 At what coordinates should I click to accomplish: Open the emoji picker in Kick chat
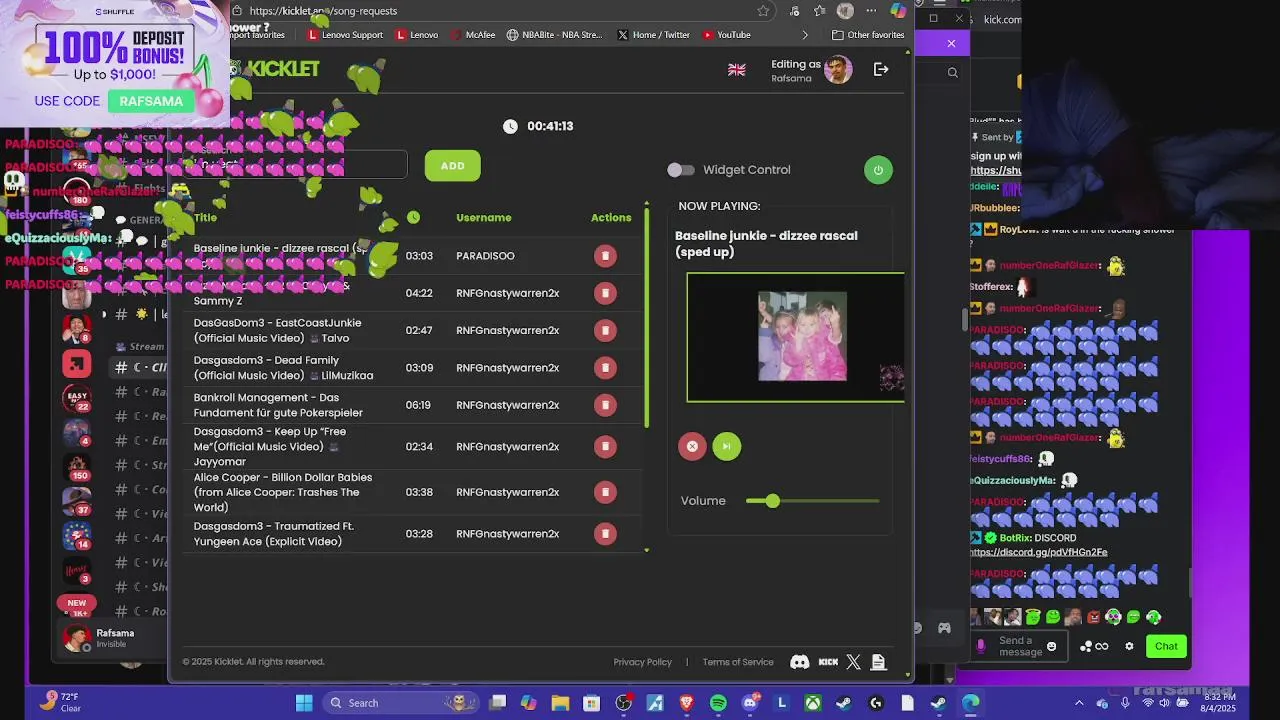pyautogui.click(x=1051, y=646)
